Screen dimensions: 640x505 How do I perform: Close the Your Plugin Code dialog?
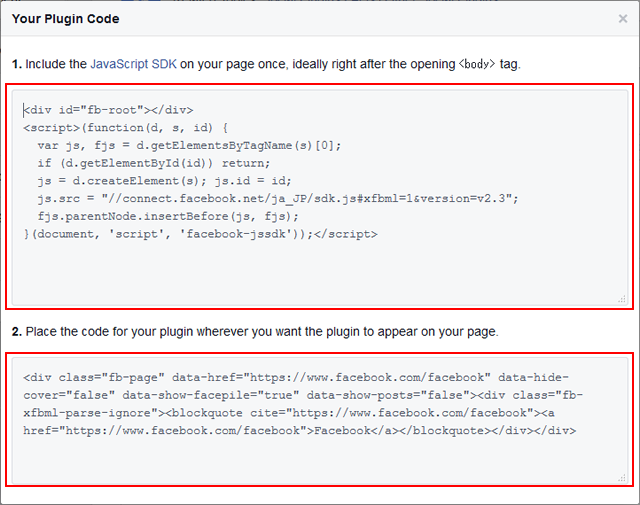(x=622, y=19)
